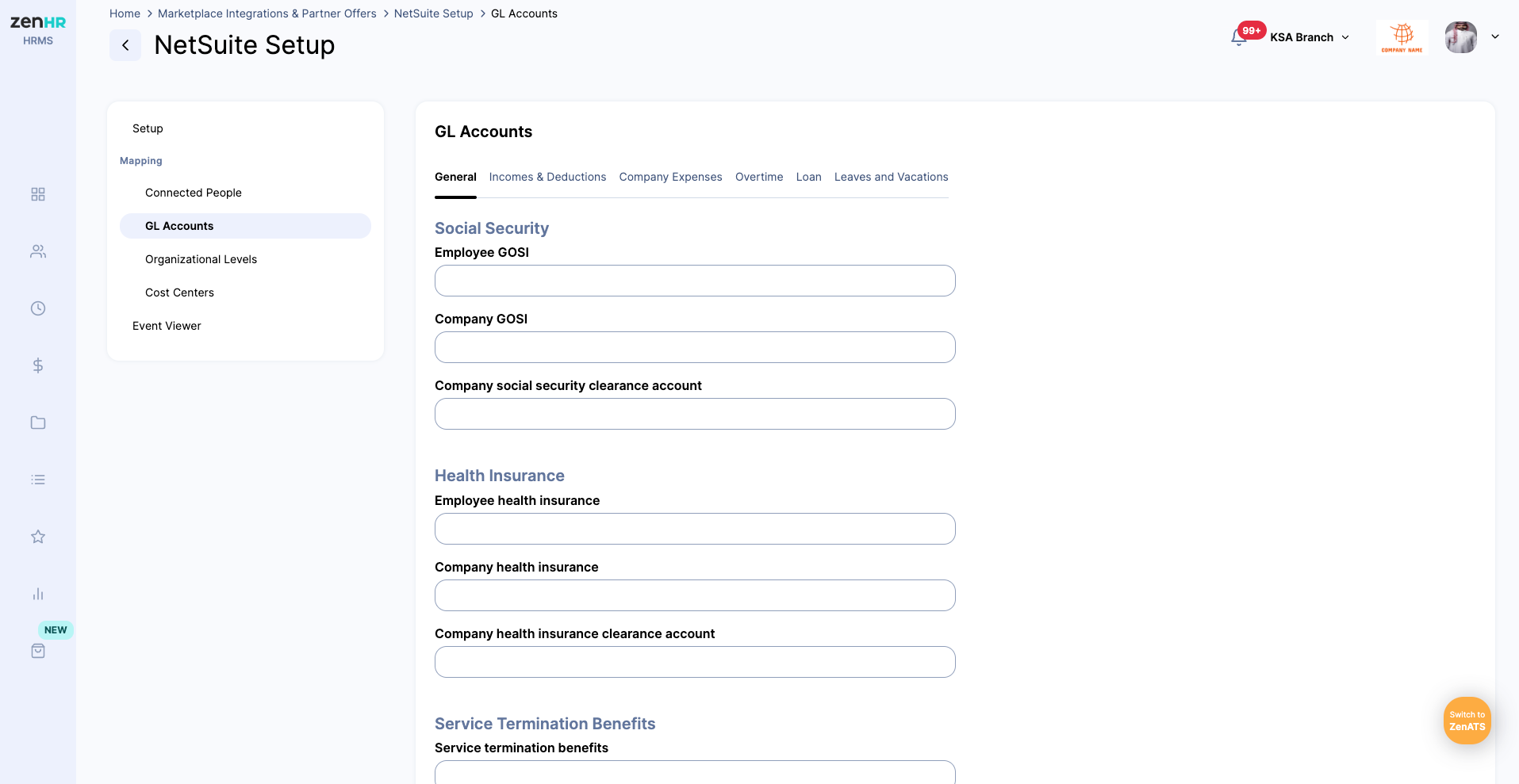Screen dimensions: 1519x784
Task: Focus the Service termination benefits field
Action: tap(695, 772)
